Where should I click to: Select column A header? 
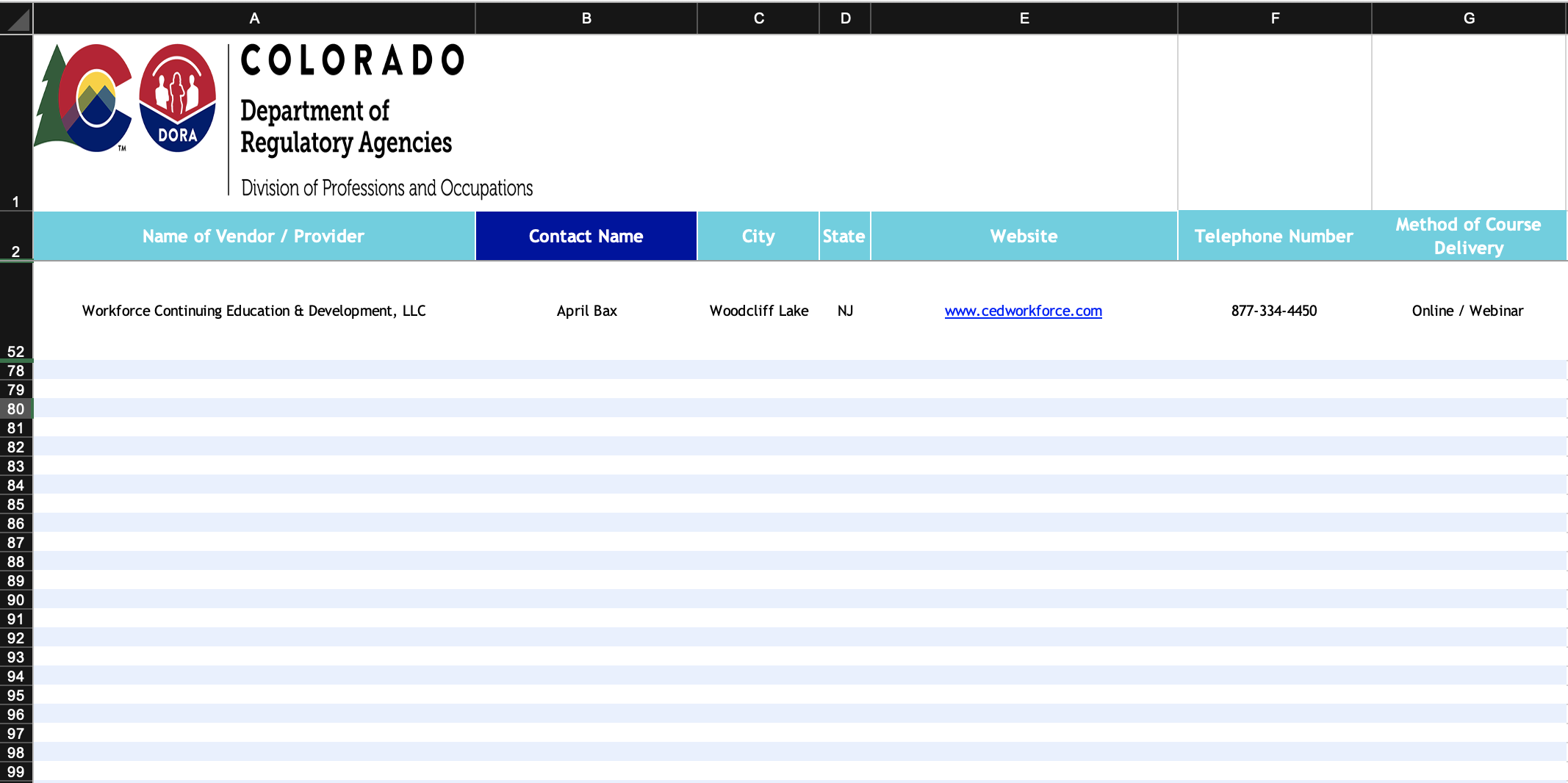(254, 18)
